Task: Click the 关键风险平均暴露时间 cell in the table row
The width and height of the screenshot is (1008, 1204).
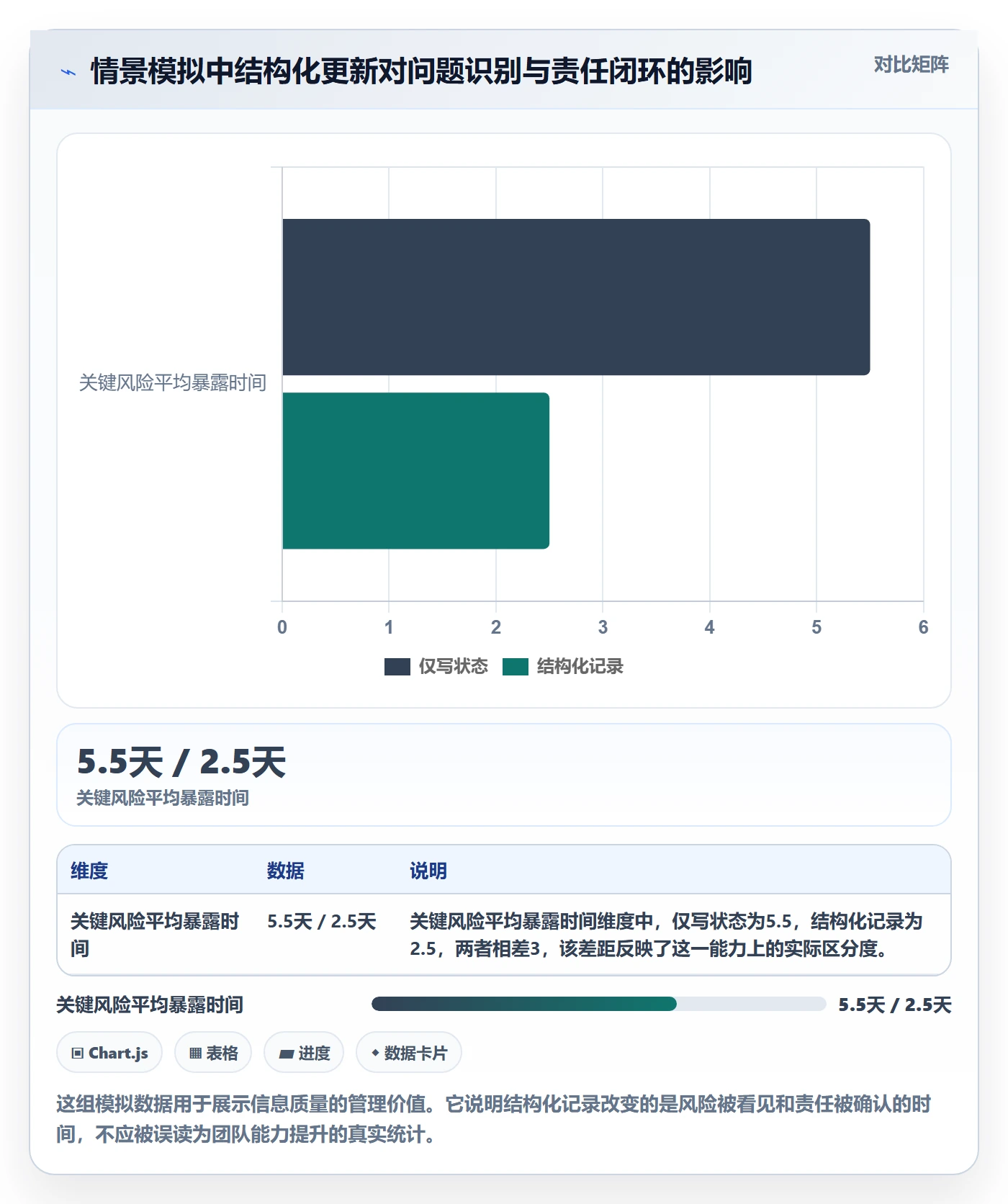Action: tap(155, 935)
